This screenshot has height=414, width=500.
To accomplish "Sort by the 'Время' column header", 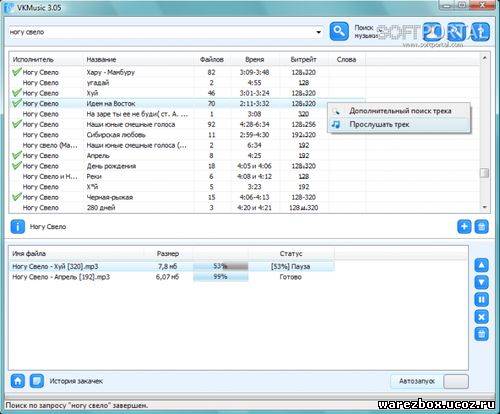I will pyautogui.click(x=254, y=60).
